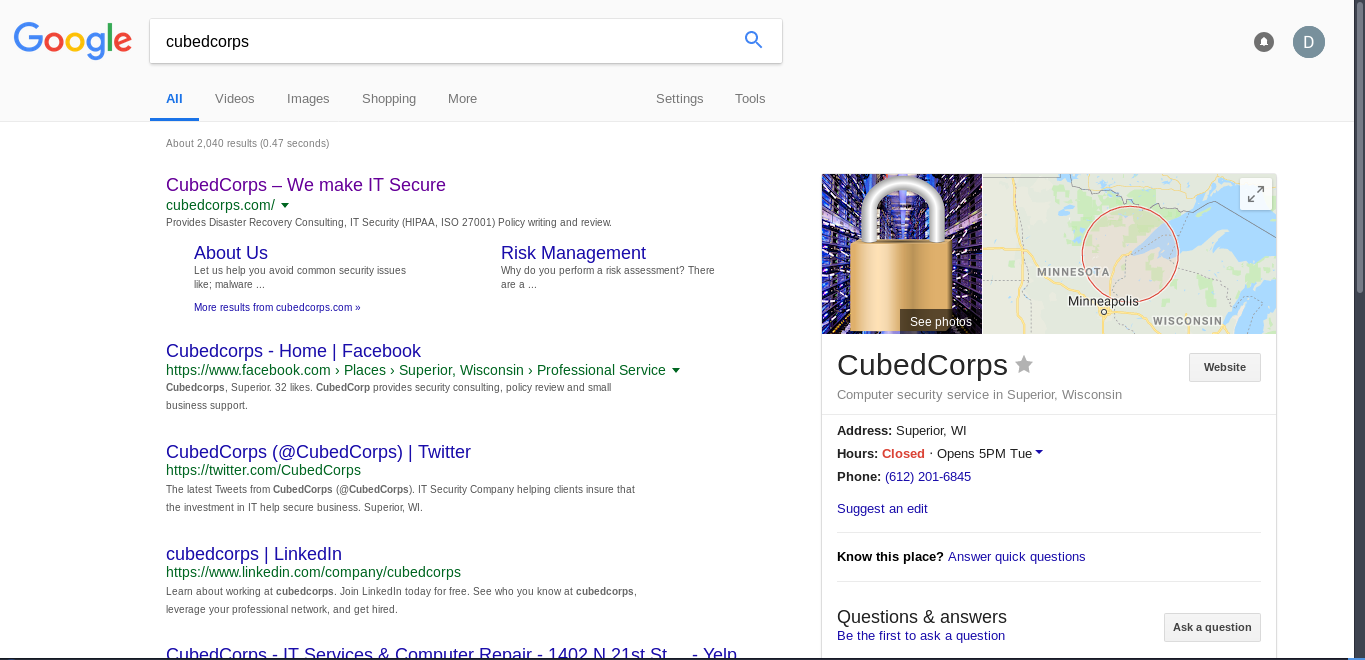Screen dimensions: 1365x660
Task: Switch to the Videos tab
Action: (x=235, y=99)
